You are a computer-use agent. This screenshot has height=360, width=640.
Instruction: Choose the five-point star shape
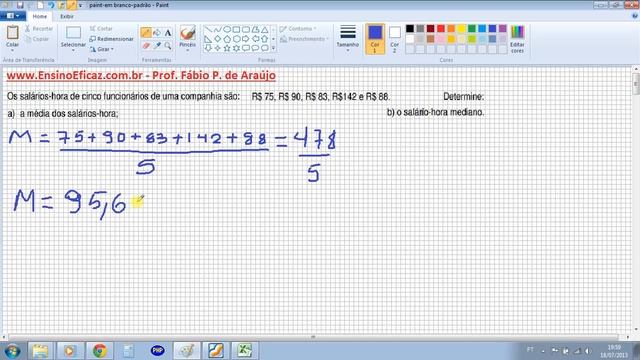click(x=227, y=48)
